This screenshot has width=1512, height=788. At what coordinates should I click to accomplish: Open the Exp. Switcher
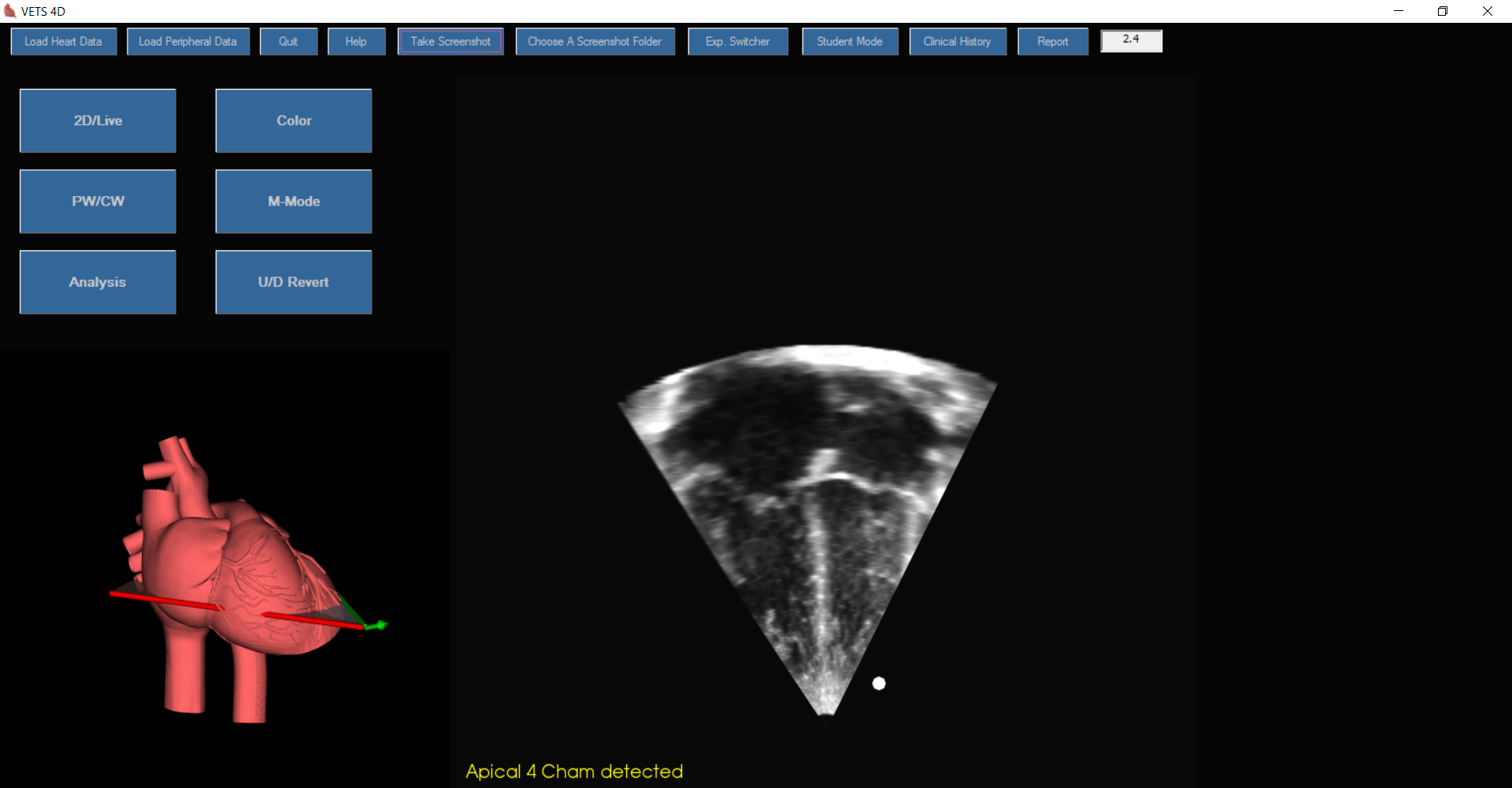point(738,42)
